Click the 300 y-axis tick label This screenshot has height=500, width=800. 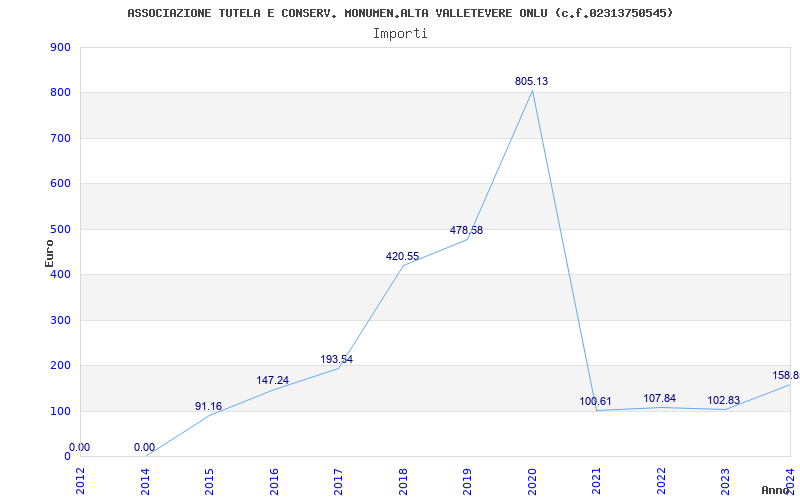[60, 320]
